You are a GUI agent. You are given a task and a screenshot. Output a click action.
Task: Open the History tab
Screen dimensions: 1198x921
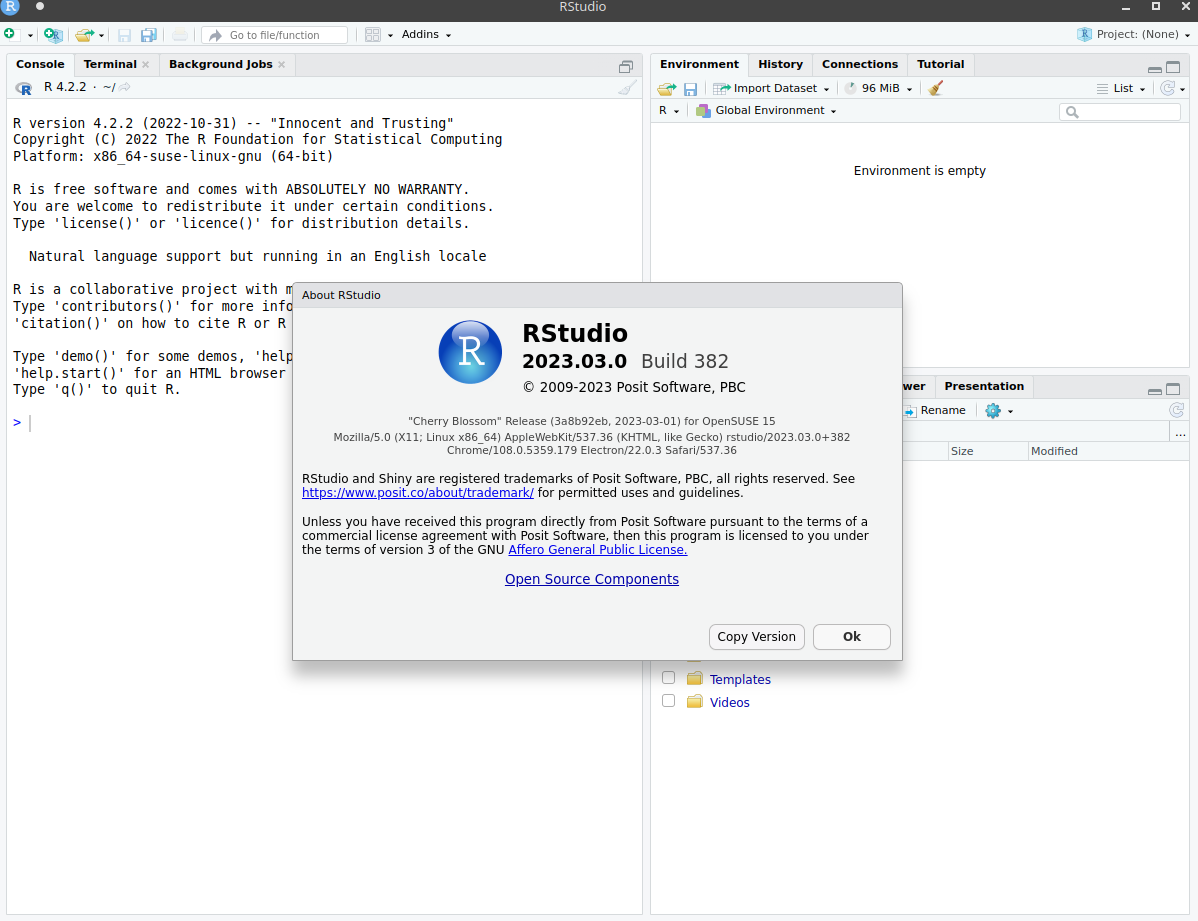[x=780, y=64]
